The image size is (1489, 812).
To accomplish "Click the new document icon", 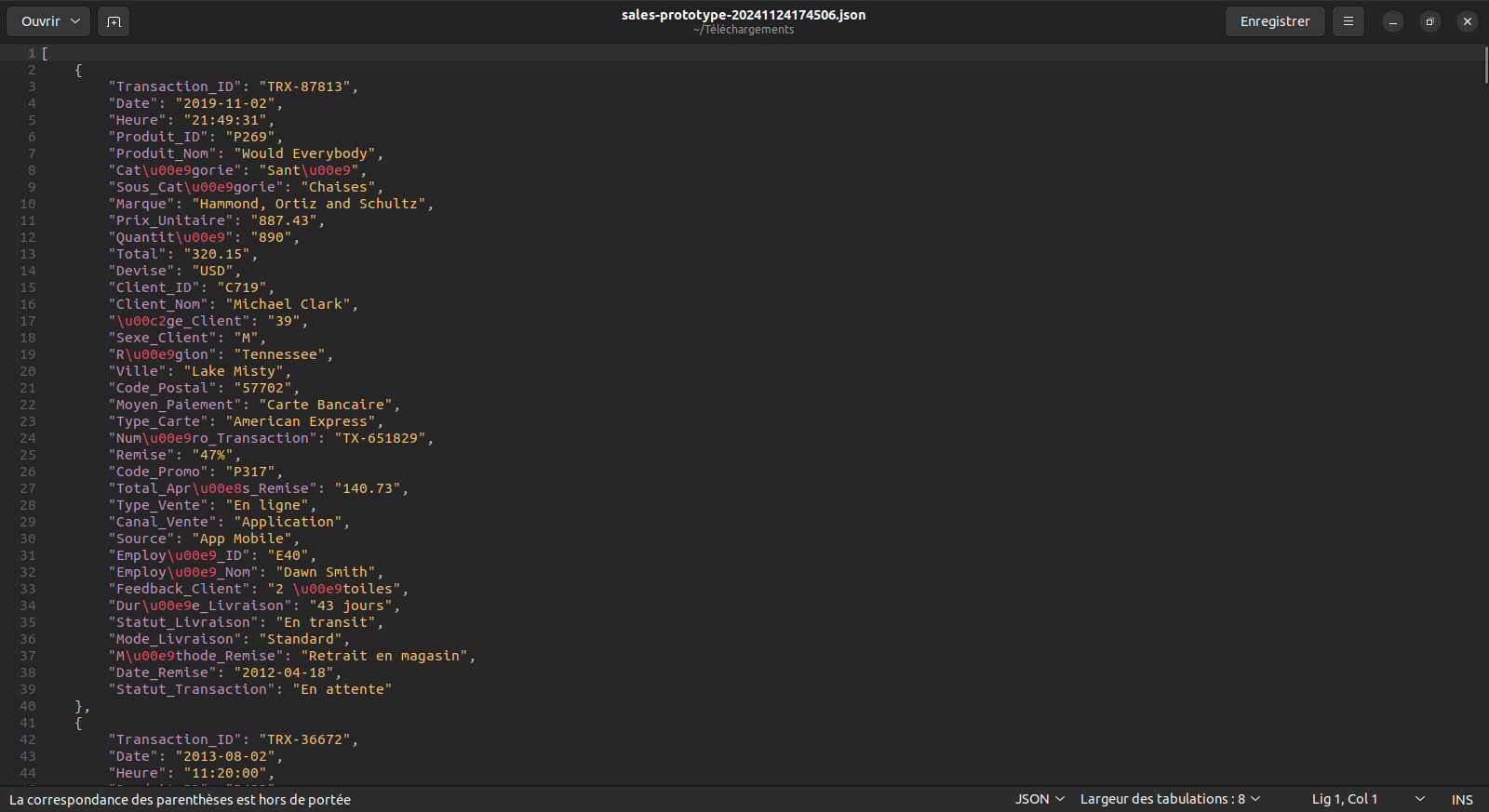I will pos(114,21).
